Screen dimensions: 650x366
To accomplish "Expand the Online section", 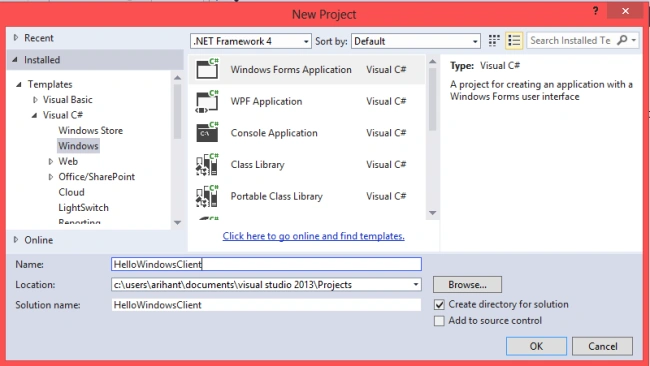I will point(16,240).
